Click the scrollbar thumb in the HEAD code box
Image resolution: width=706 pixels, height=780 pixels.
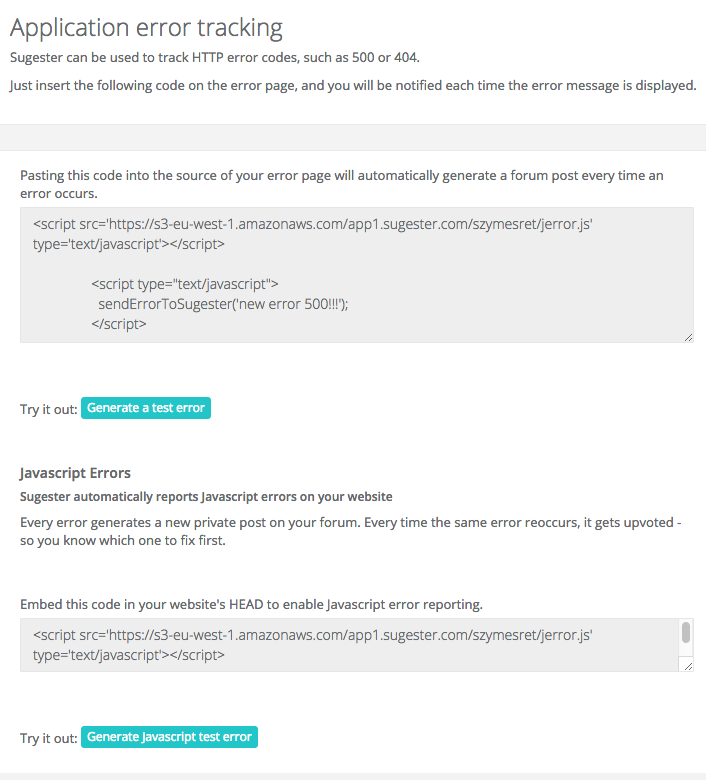click(686, 633)
